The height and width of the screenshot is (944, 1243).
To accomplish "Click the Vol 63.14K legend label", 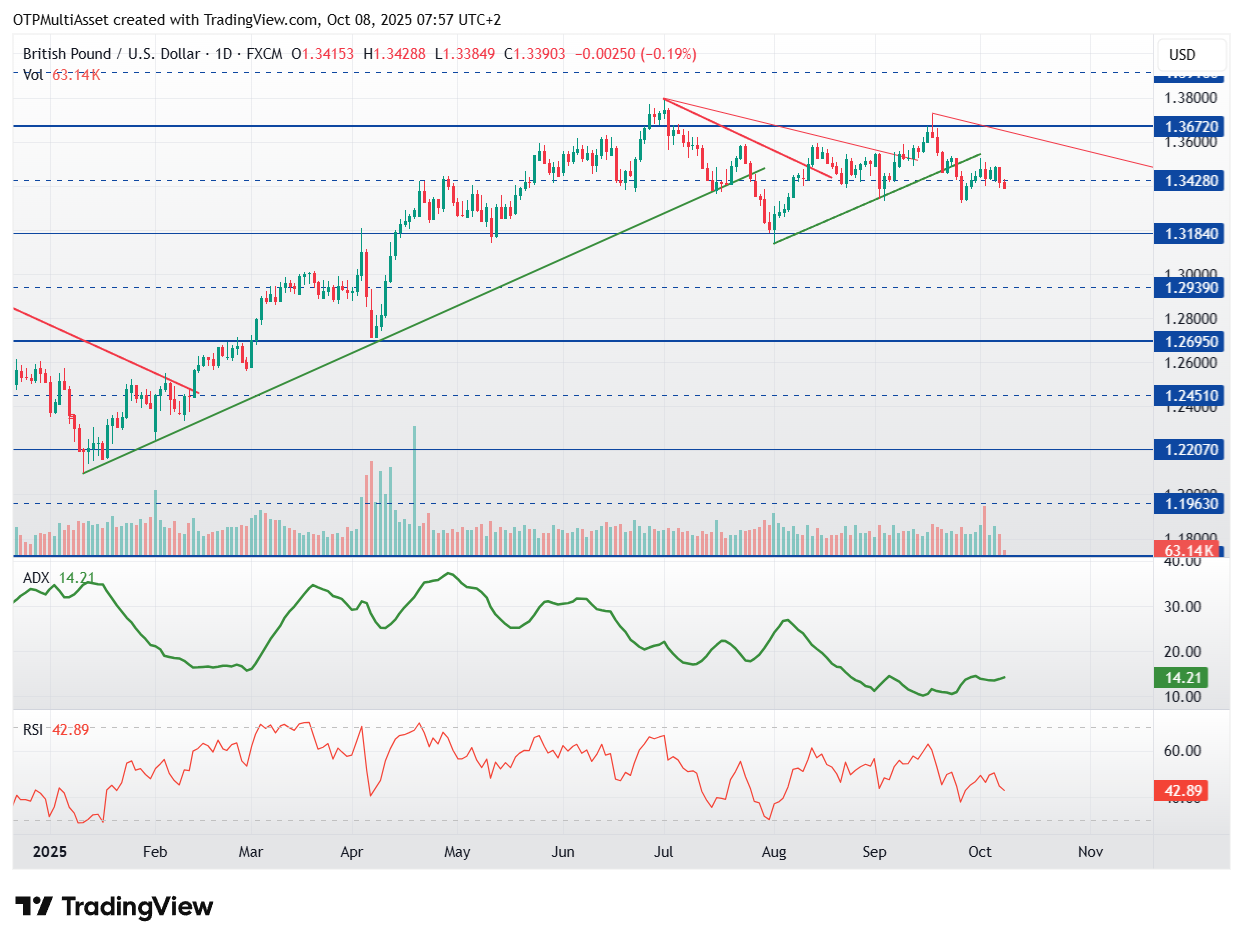I will (x=61, y=74).
